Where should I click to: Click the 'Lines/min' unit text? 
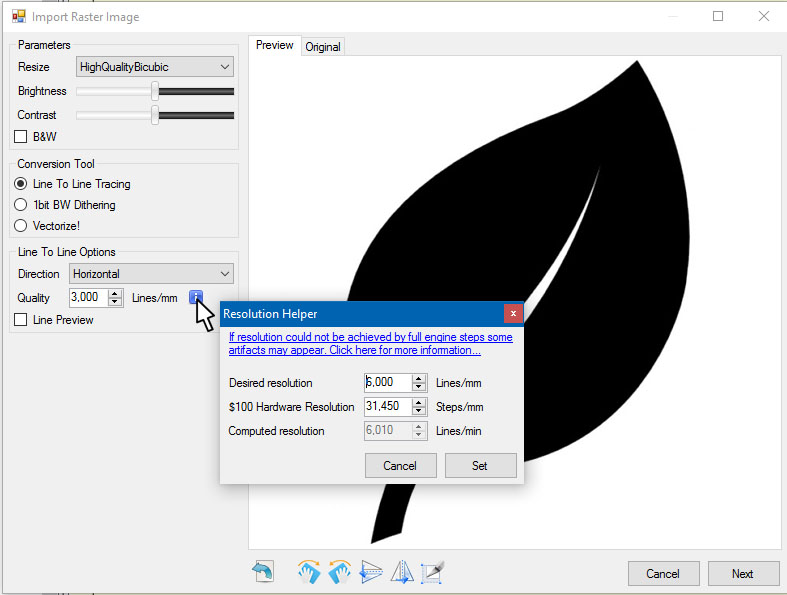[458, 431]
